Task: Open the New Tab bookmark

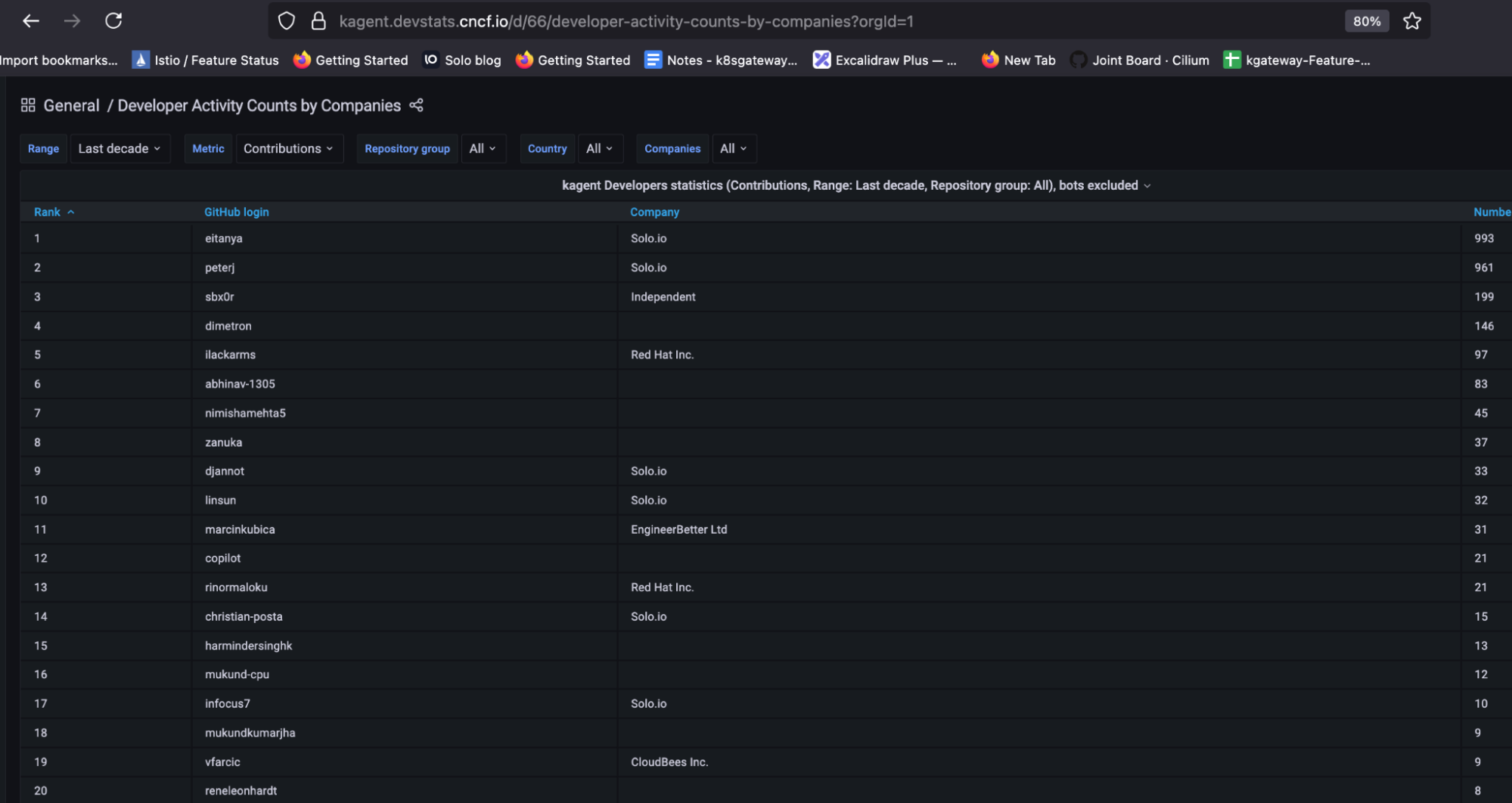Action: [1018, 60]
